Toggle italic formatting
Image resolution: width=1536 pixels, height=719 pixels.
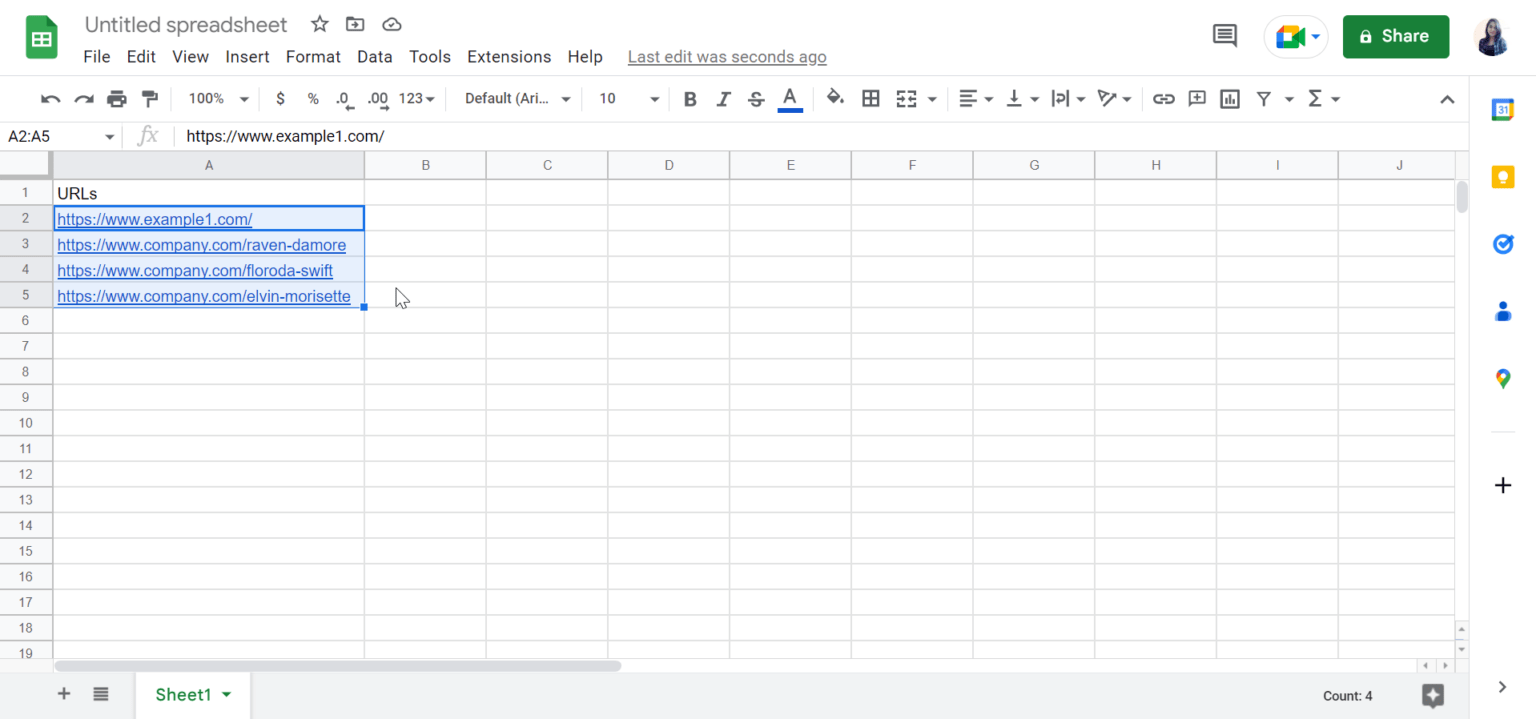point(723,98)
